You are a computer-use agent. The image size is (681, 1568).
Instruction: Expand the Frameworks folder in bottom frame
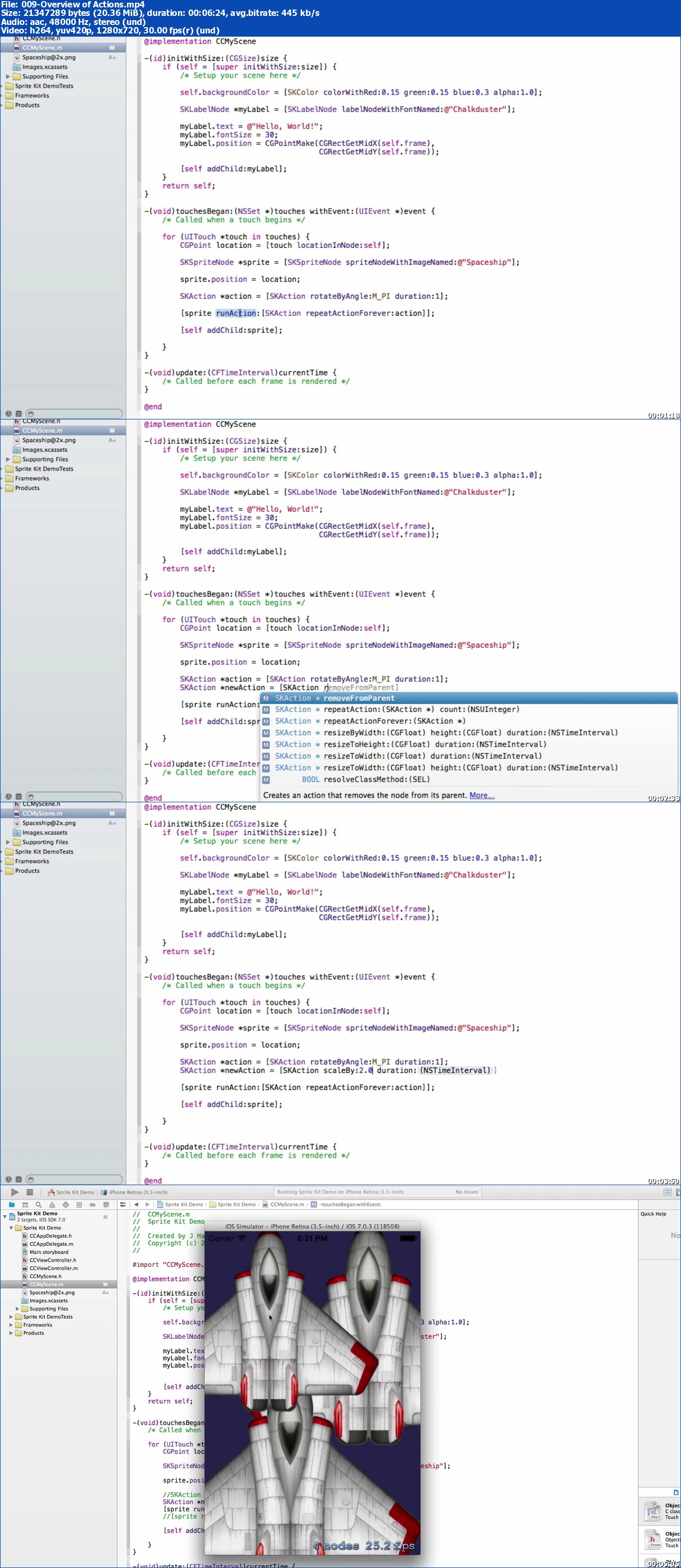(11, 1324)
